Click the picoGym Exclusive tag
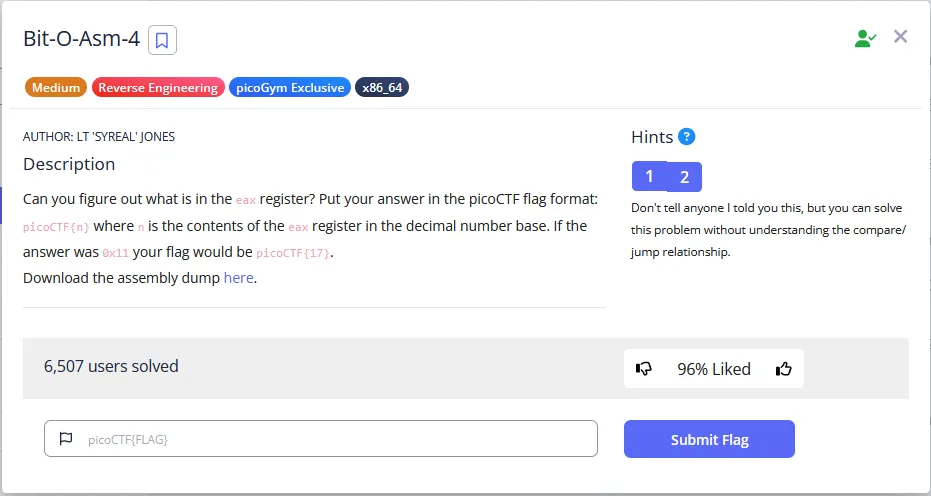The height and width of the screenshot is (496, 931). coord(290,88)
